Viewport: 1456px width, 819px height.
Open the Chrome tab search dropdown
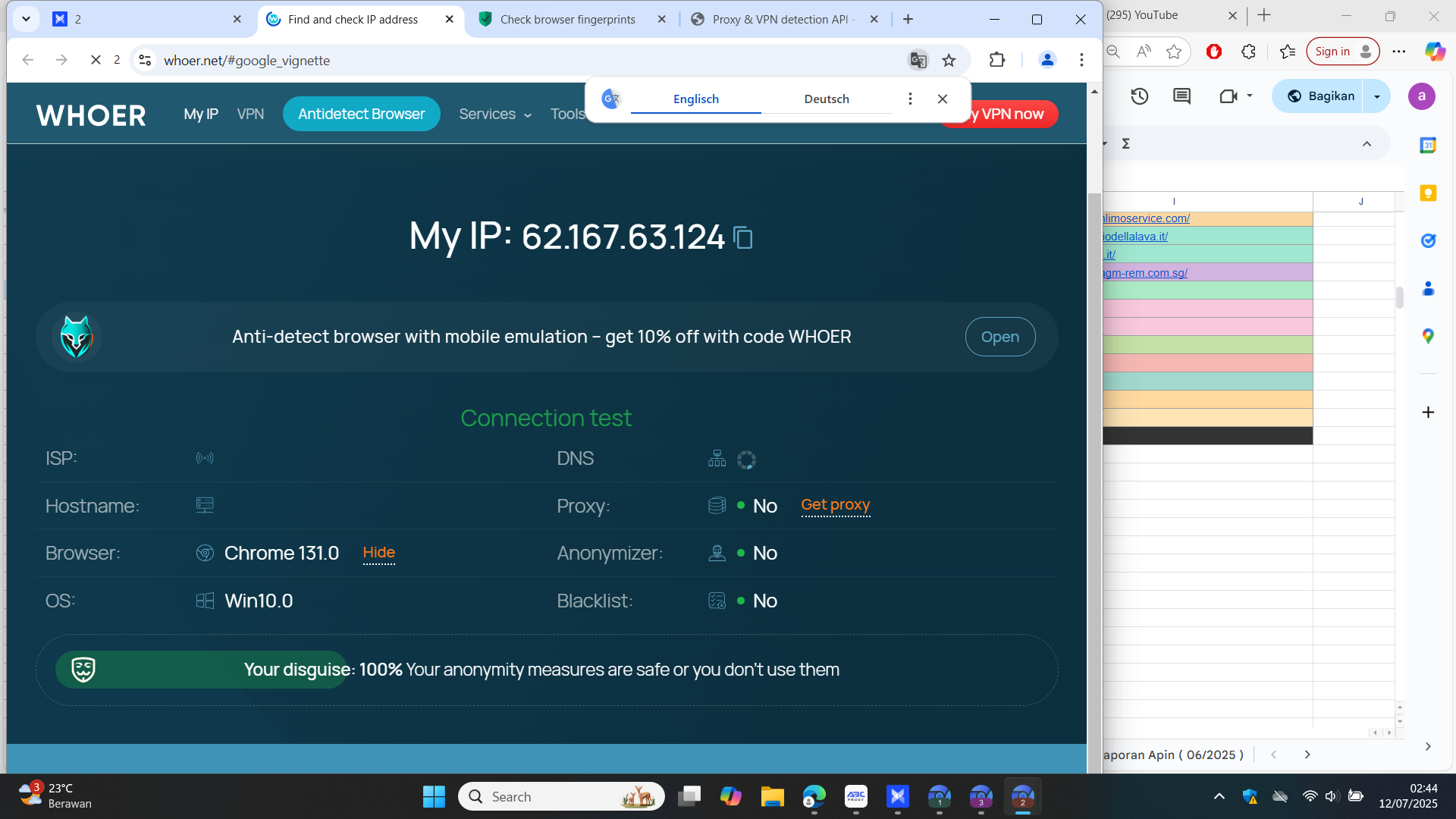click(x=26, y=19)
